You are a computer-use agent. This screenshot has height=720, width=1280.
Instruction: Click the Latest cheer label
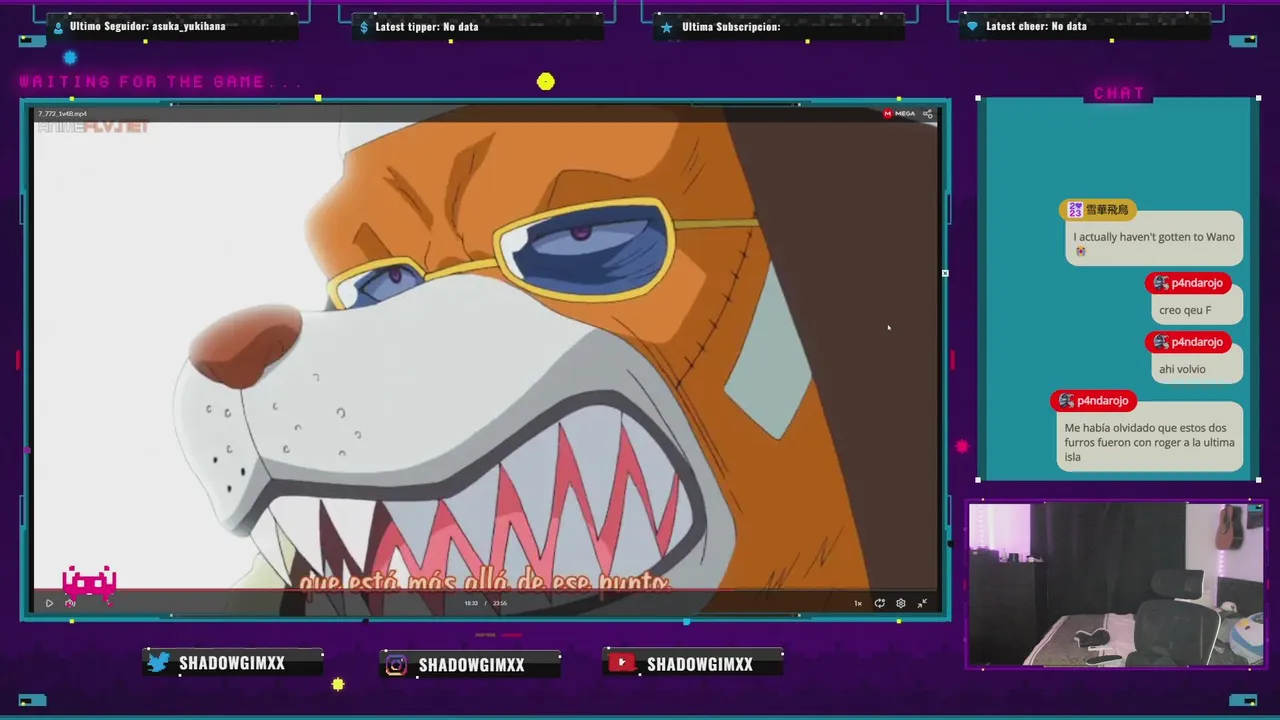(1036, 26)
